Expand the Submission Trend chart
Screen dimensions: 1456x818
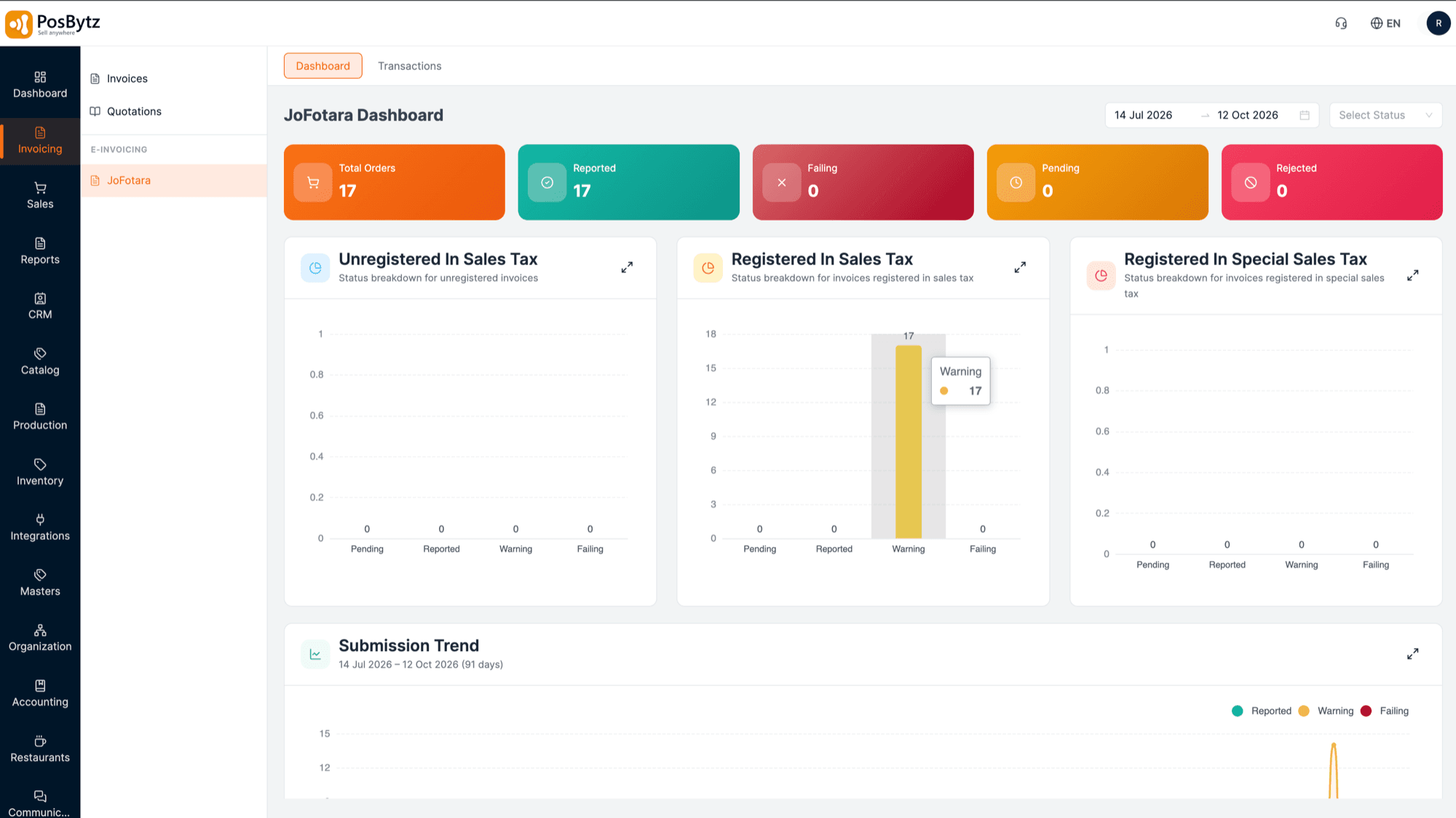click(1412, 654)
